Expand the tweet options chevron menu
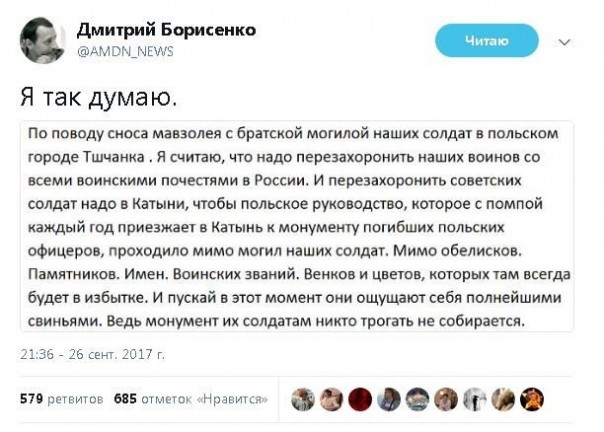 (565, 42)
